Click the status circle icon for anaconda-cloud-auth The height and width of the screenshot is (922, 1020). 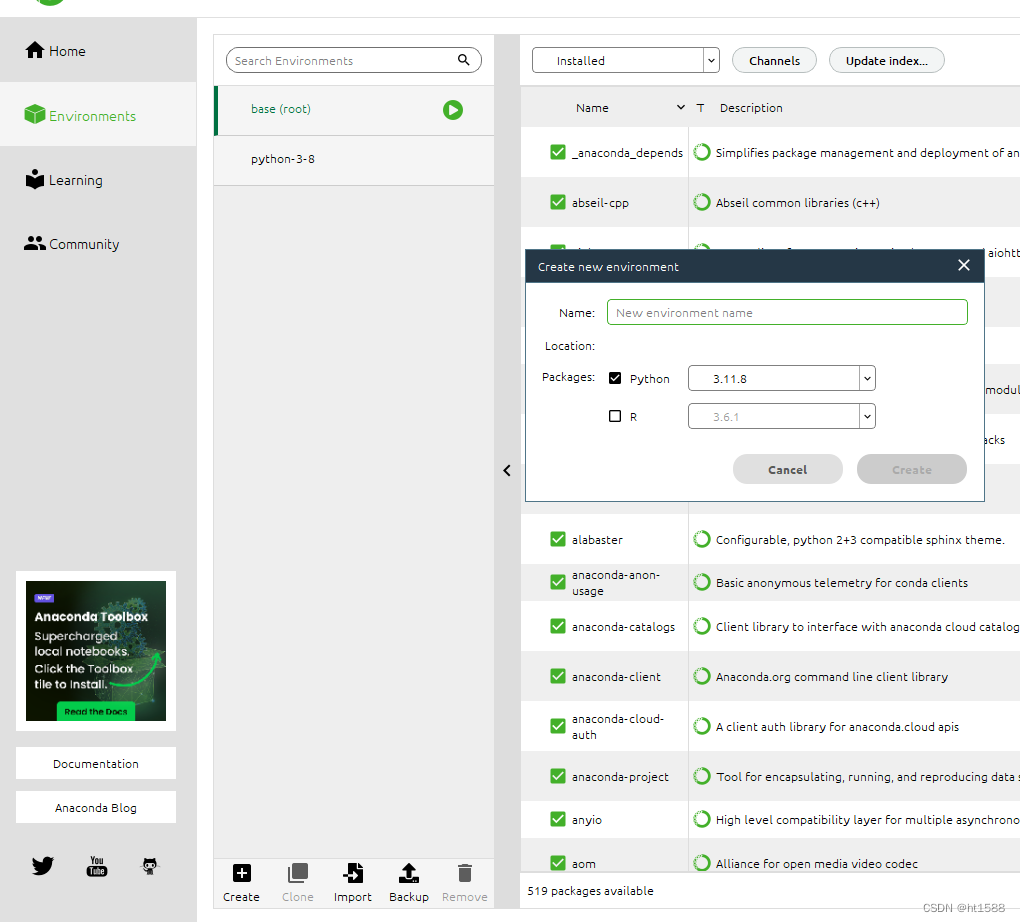pos(701,726)
